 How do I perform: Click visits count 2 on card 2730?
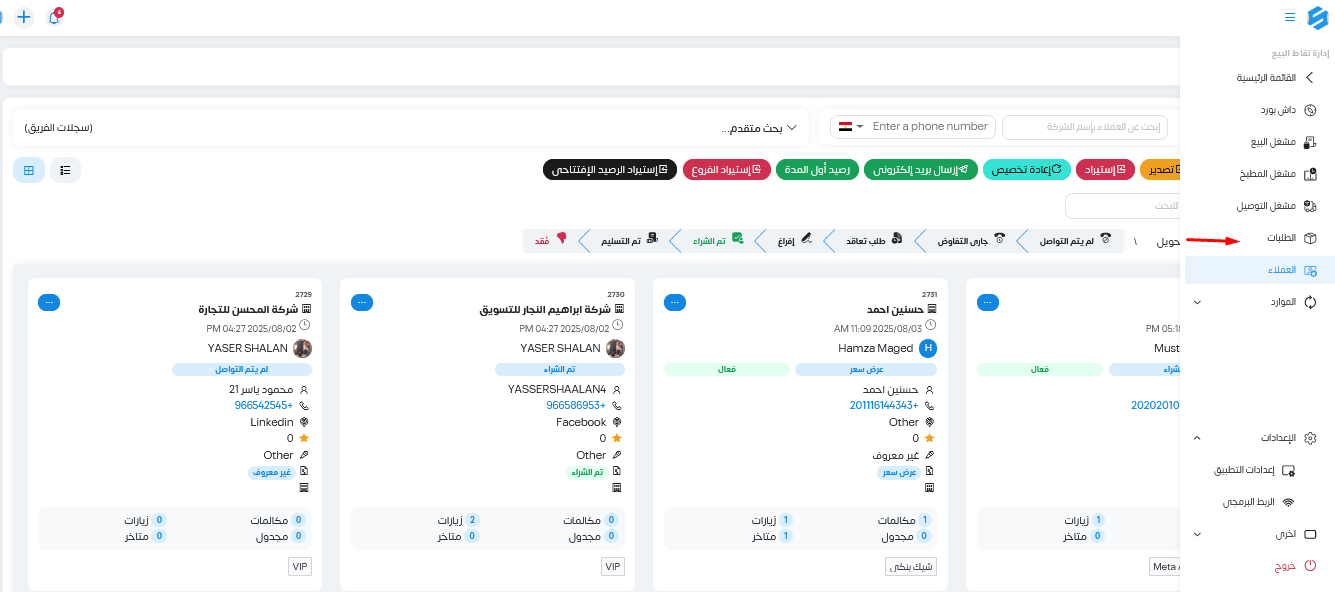point(472,520)
